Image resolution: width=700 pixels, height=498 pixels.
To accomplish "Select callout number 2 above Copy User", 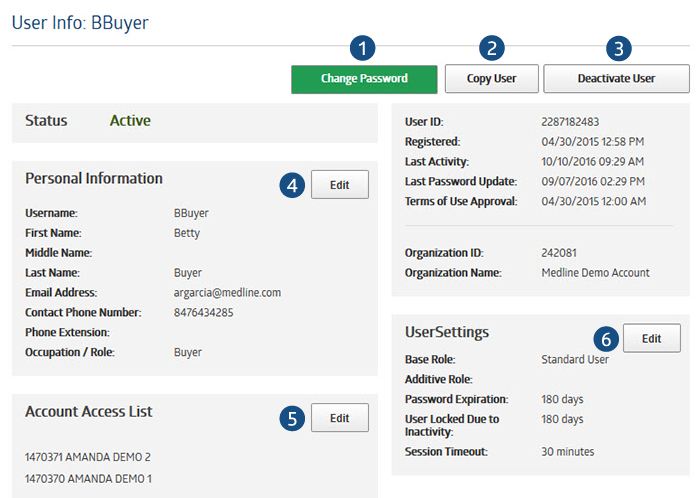I will [491, 47].
